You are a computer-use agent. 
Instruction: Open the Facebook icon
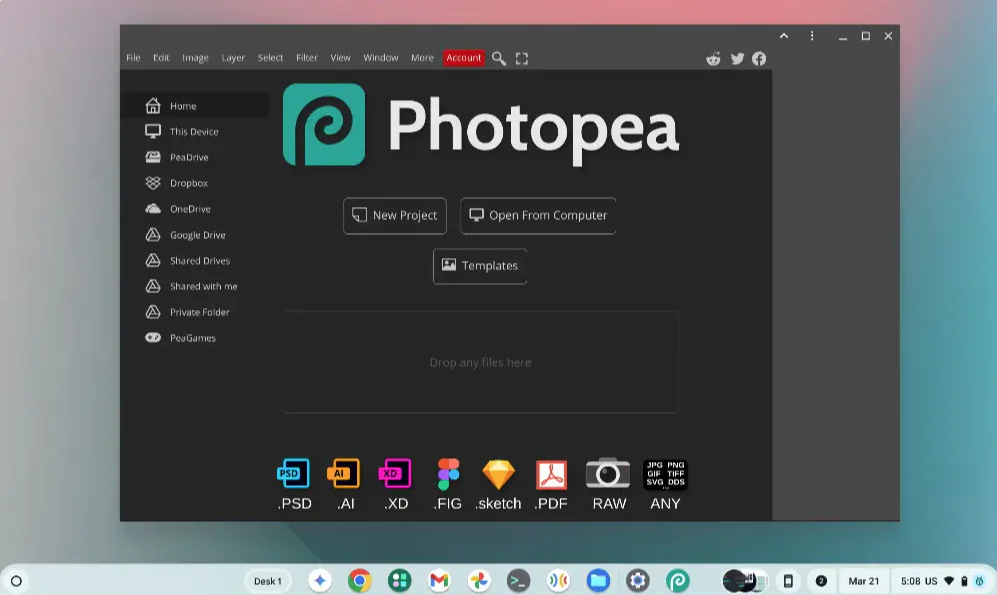(x=759, y=58)
